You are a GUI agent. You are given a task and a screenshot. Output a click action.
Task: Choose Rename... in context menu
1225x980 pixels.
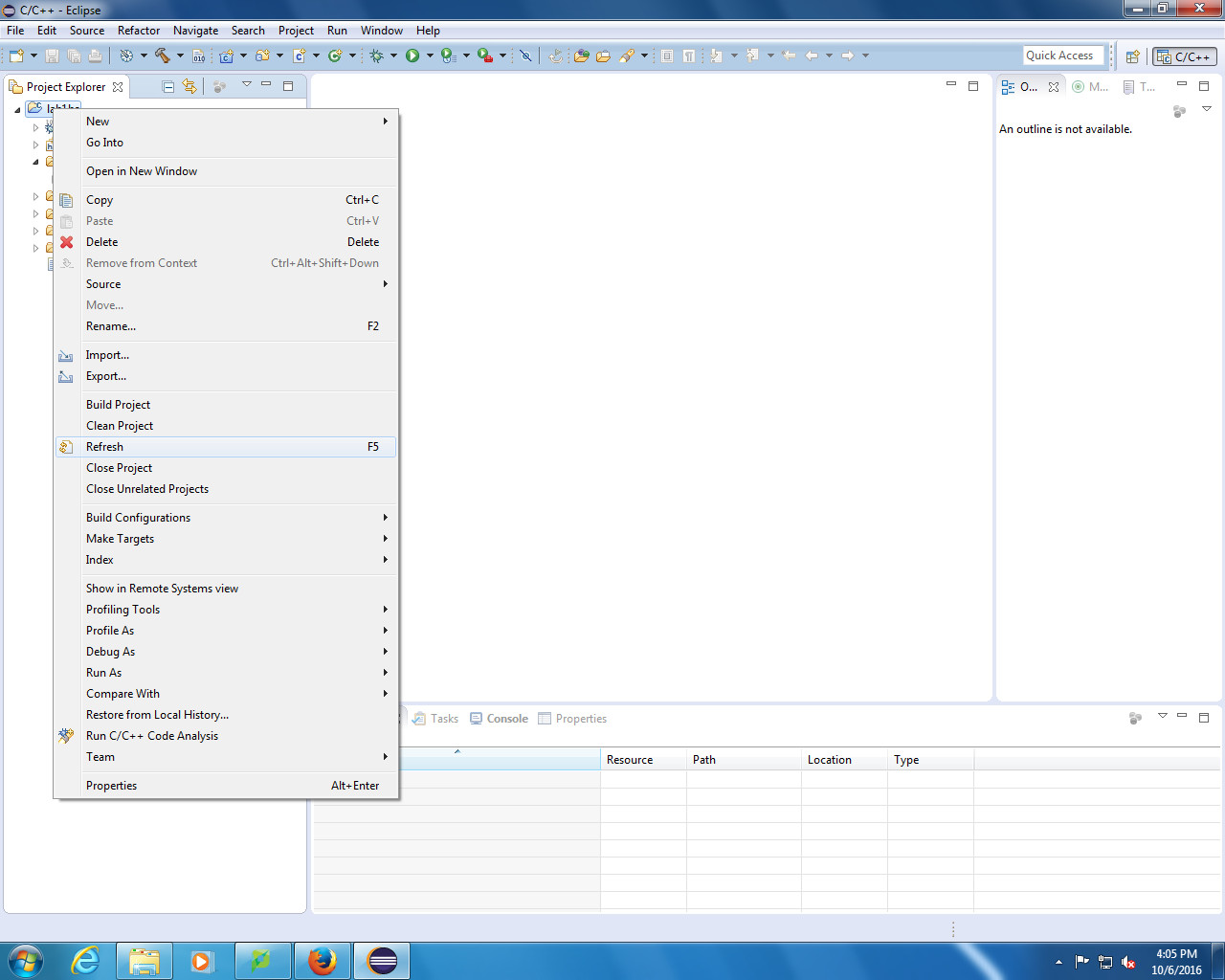[226, 326]
